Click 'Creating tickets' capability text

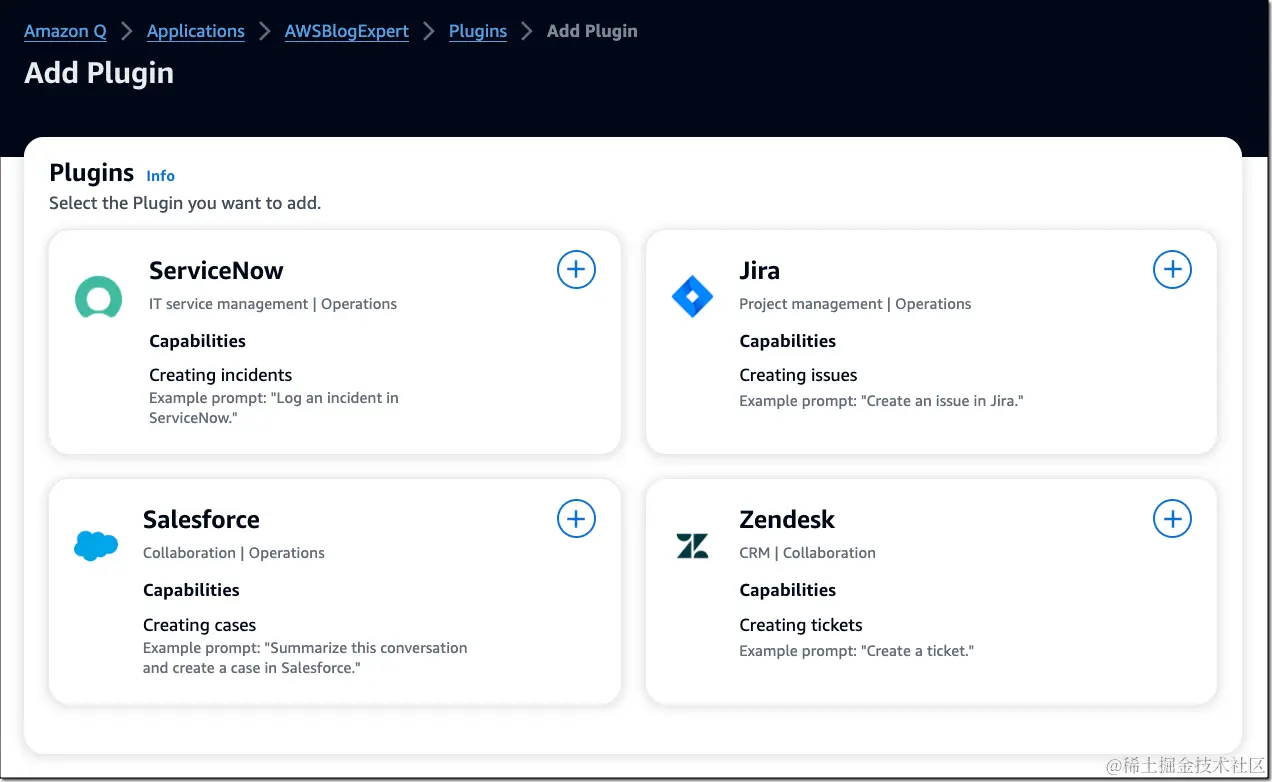[800, 625]
